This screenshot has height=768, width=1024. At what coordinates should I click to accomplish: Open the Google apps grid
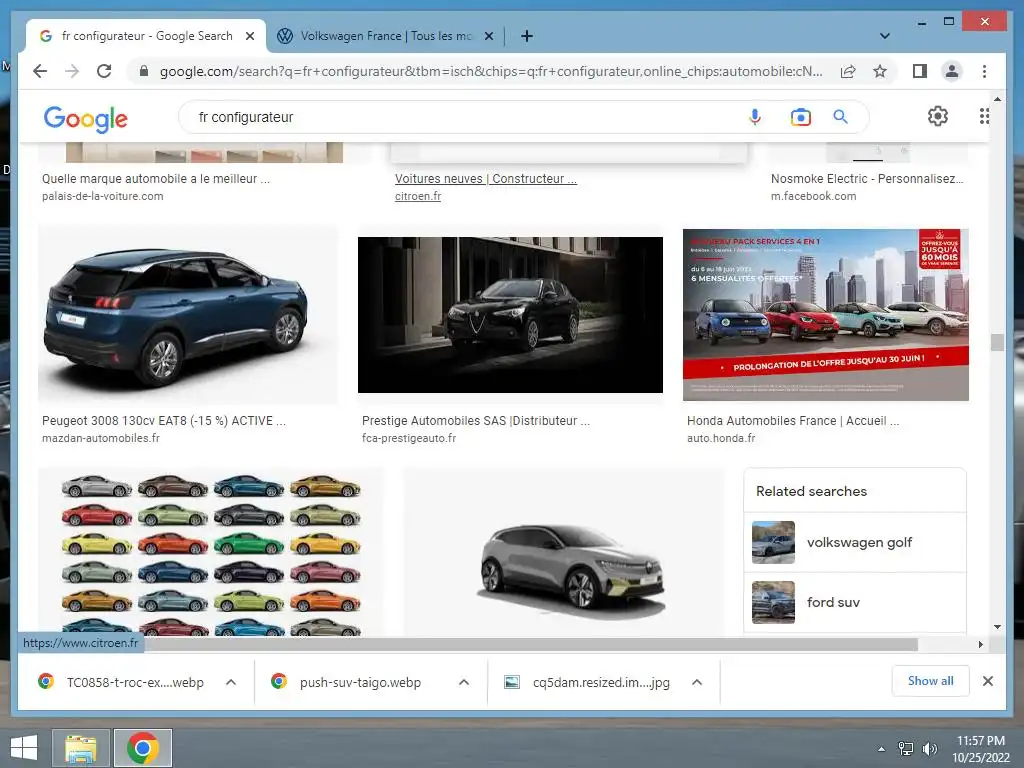click(x=984, y=116)
